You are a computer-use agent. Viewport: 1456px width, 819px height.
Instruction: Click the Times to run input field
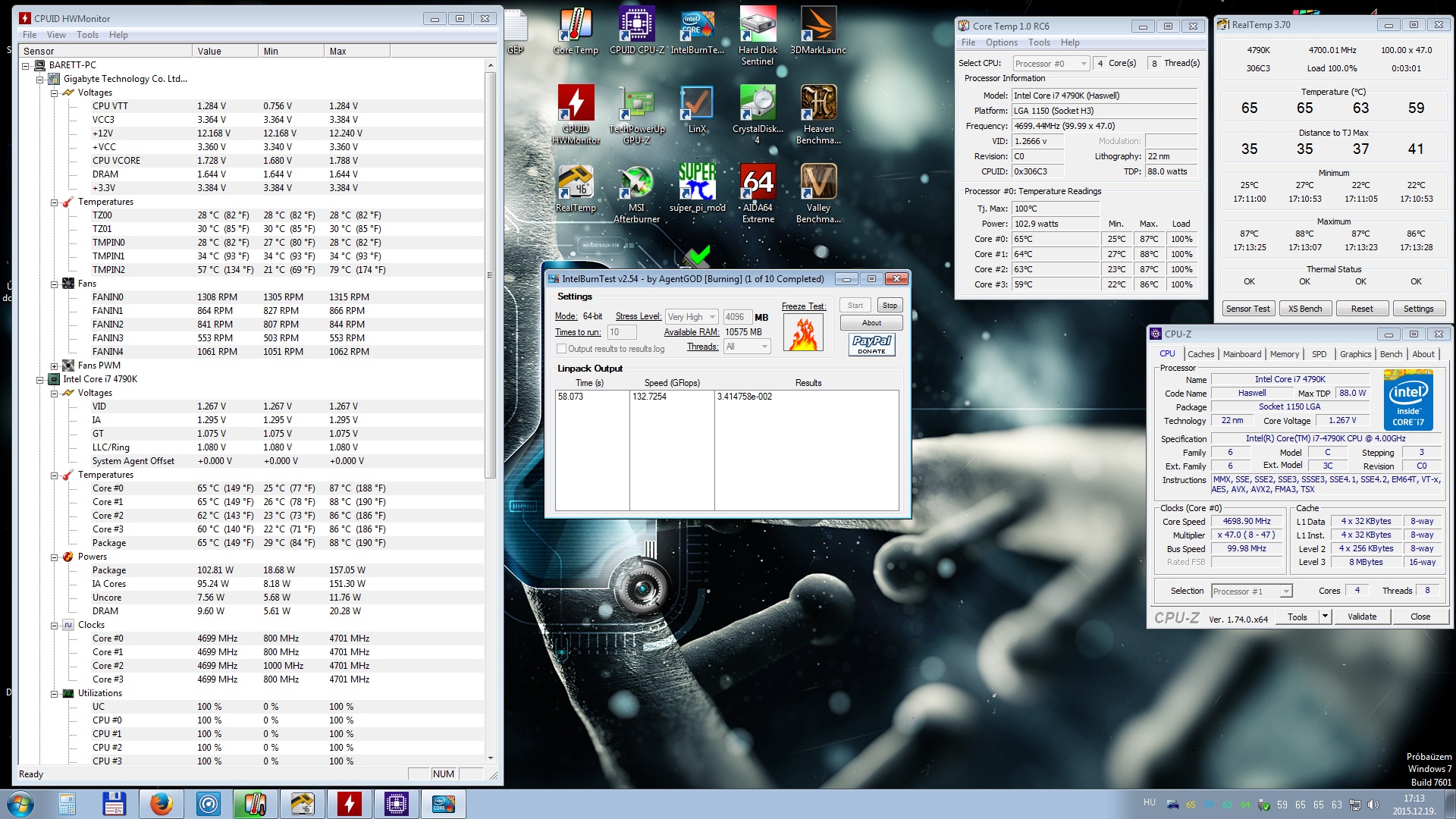[x=622, y=332]
